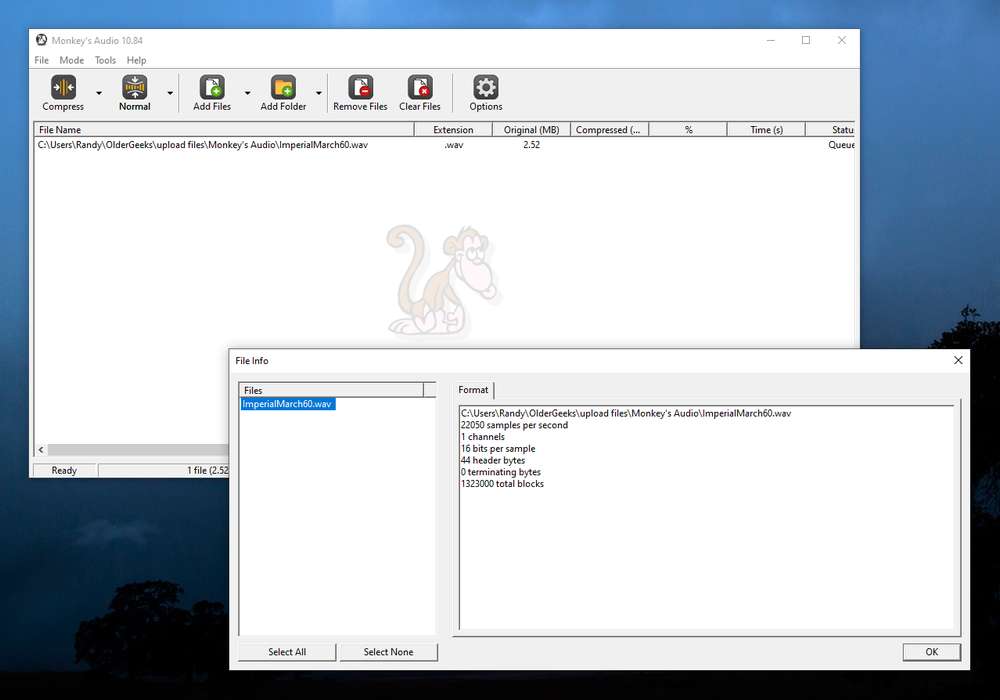1000x700 pixels.
Task: Click the Ready status bar text
Action: click(x=64, y=470)
